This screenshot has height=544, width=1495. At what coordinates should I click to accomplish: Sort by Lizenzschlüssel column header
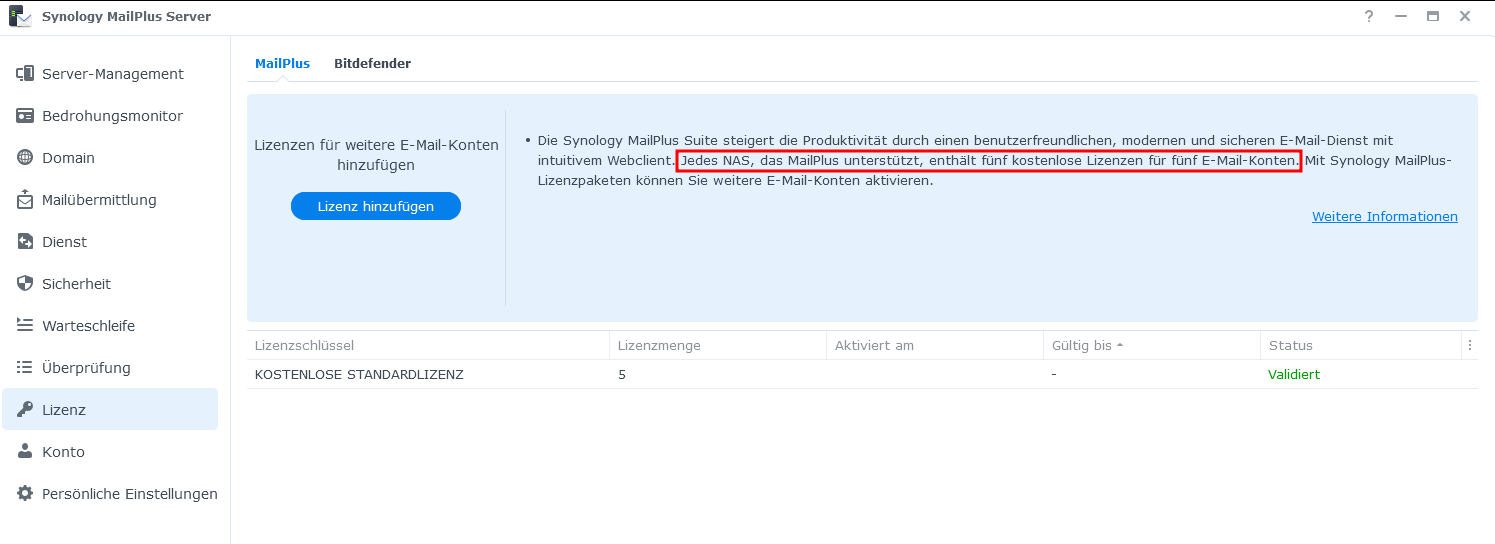pyautogui.click(x=305, y=346)
